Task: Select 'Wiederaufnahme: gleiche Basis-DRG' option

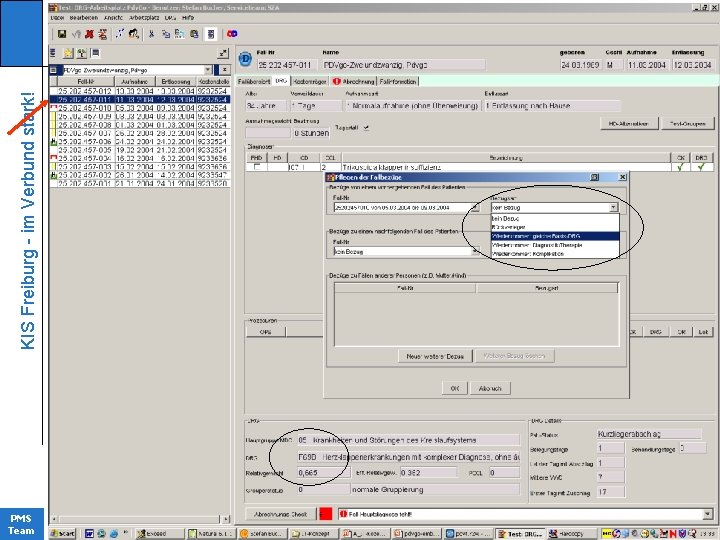Action: [555, 236]
